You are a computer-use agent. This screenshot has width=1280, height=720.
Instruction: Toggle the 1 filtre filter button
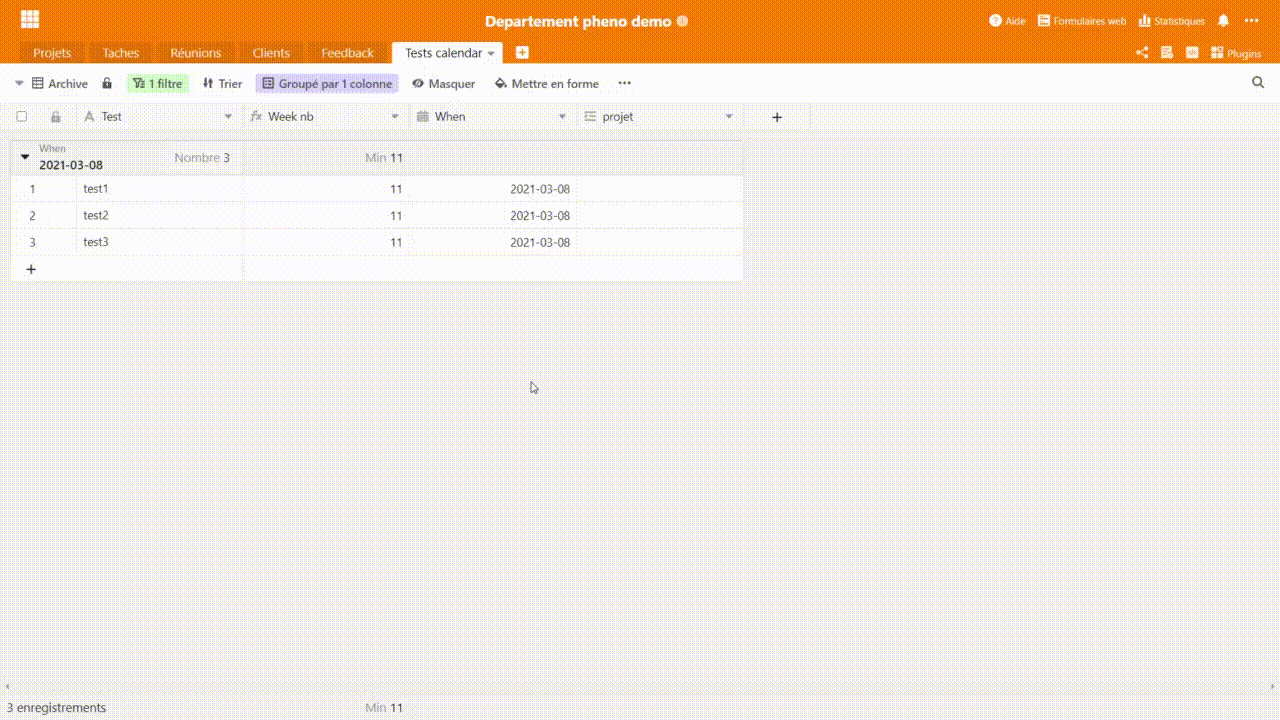(x=158, y=84)
